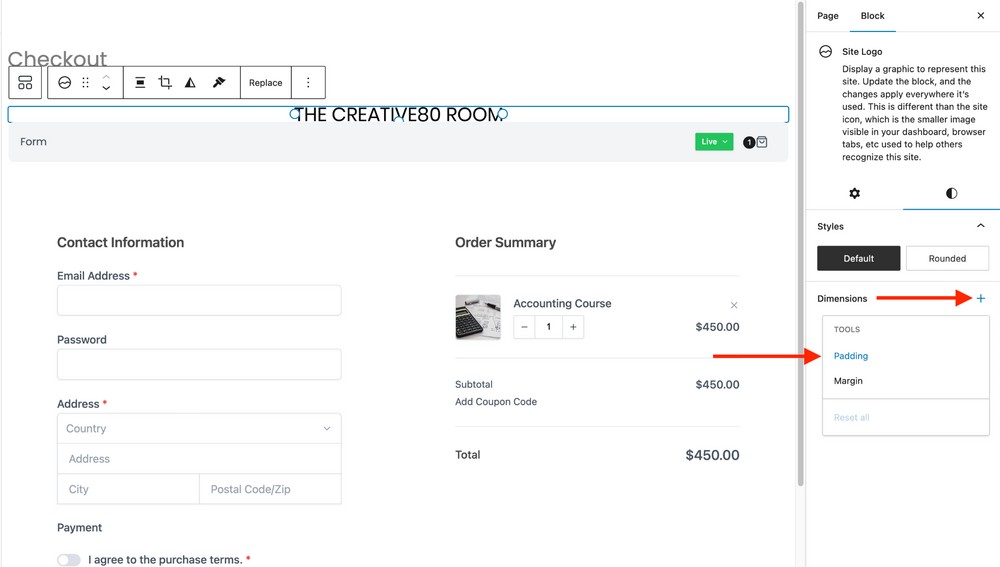Click the Replace button

tap(265, 83)
